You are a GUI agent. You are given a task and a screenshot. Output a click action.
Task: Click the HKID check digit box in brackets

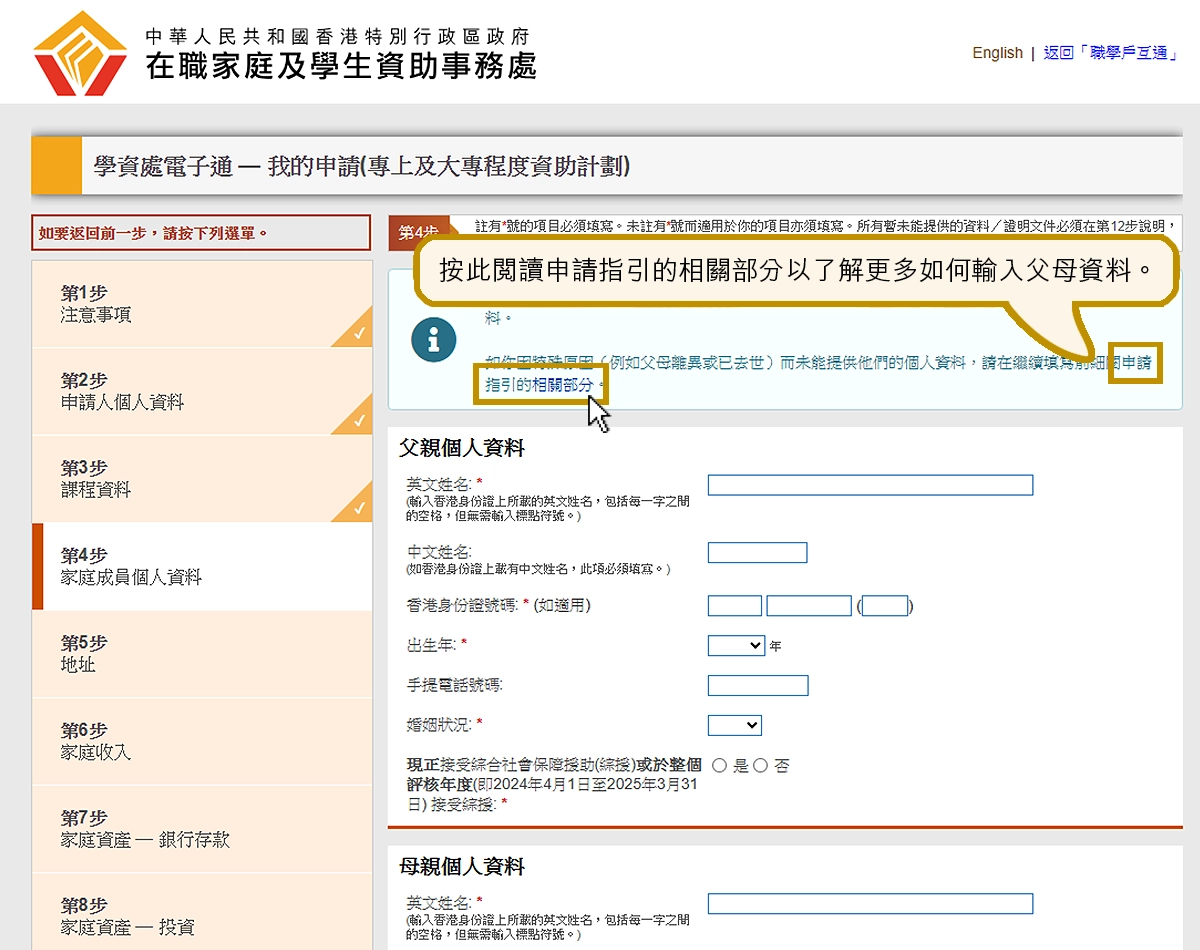884,606
